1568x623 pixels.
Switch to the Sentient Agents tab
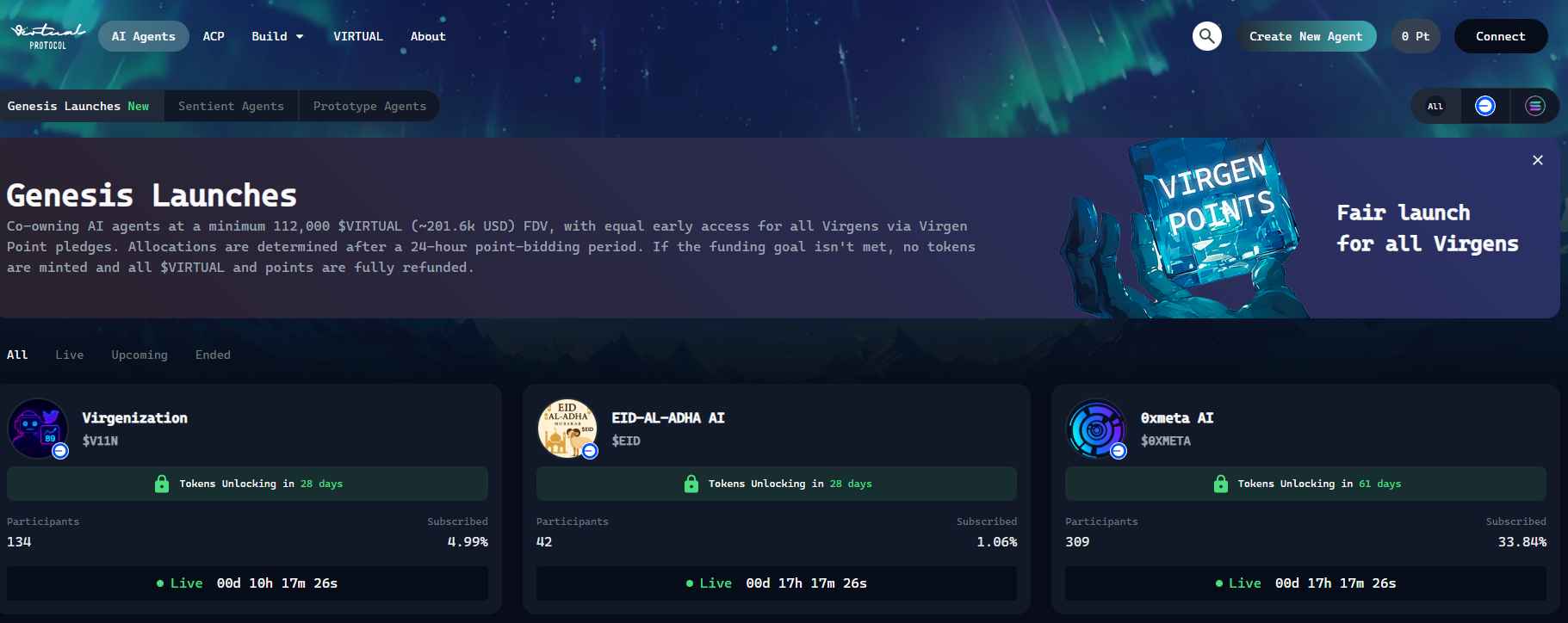(x=231, y=106)
